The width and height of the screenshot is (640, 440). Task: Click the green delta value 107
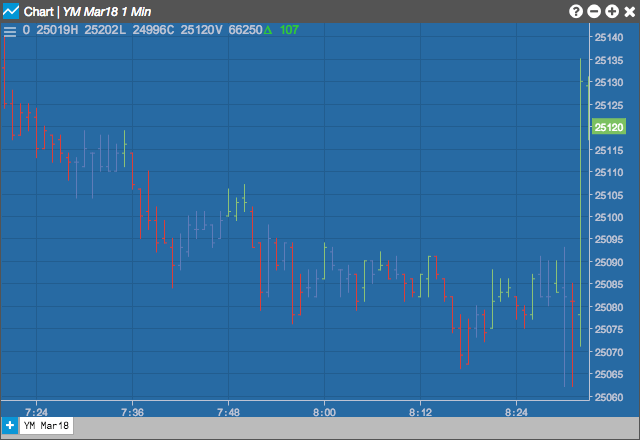tap(289, 30)
